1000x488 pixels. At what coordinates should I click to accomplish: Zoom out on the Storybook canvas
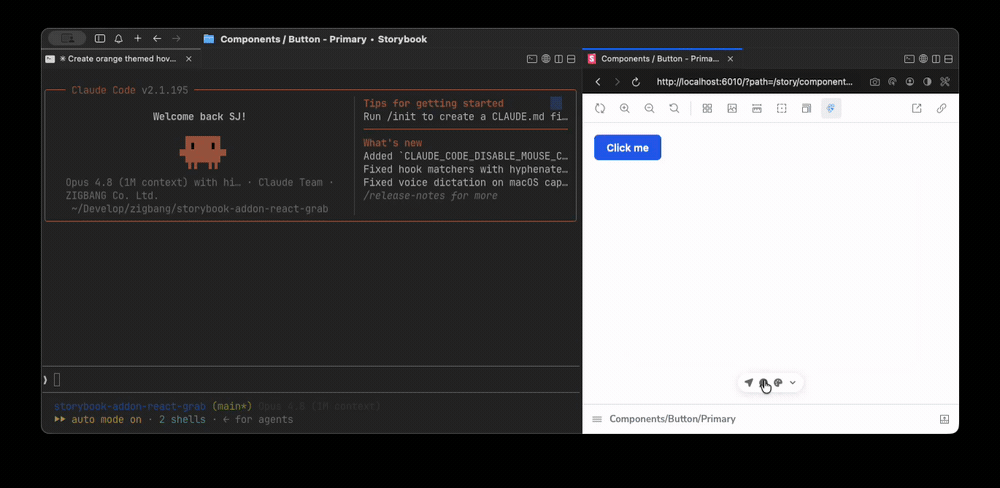click(x=649, y=108)
